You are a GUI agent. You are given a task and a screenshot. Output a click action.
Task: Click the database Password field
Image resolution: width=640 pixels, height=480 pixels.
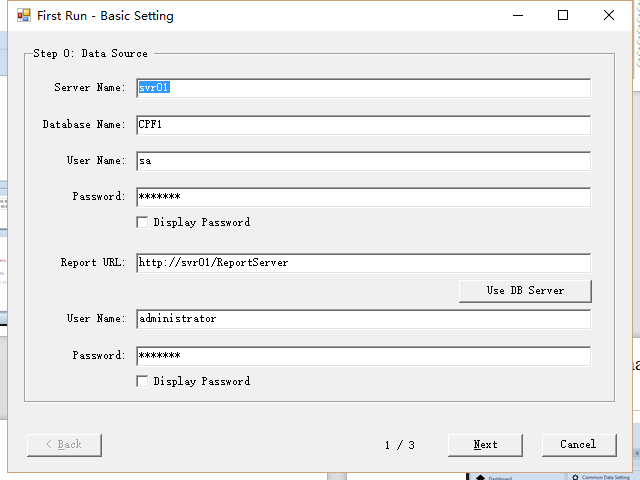point(364,197)
